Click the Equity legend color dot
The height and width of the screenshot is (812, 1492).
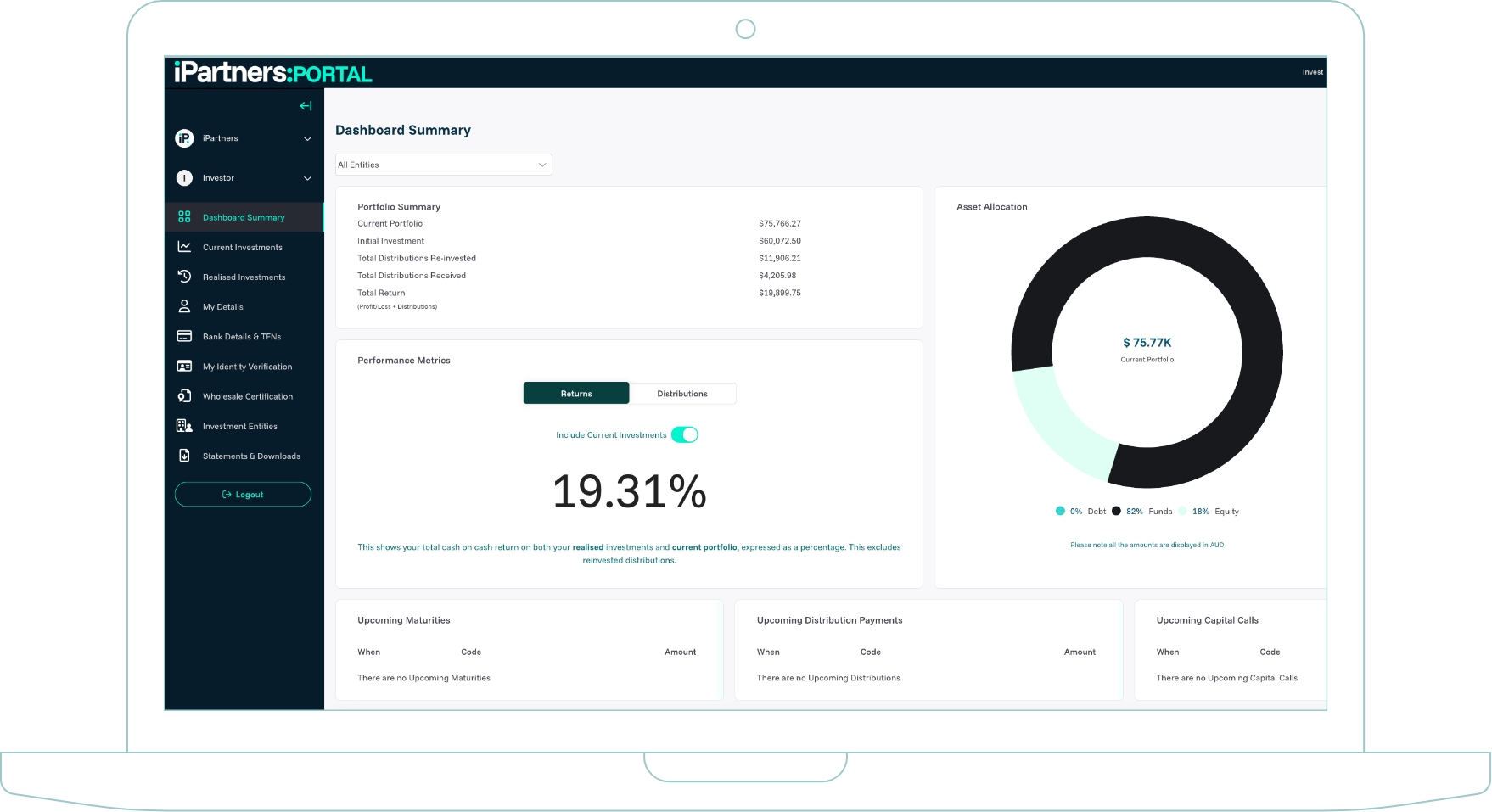coord(1182,511)
